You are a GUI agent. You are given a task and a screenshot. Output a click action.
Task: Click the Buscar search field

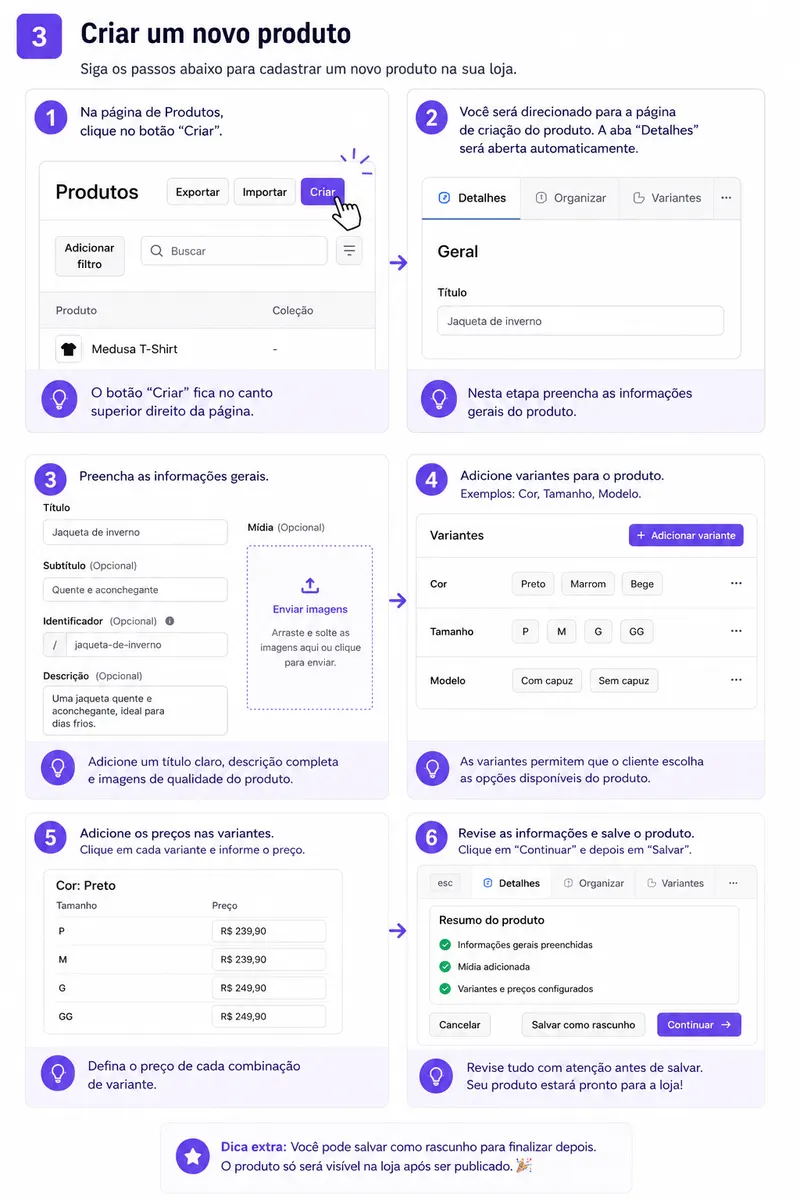[234, 251]
